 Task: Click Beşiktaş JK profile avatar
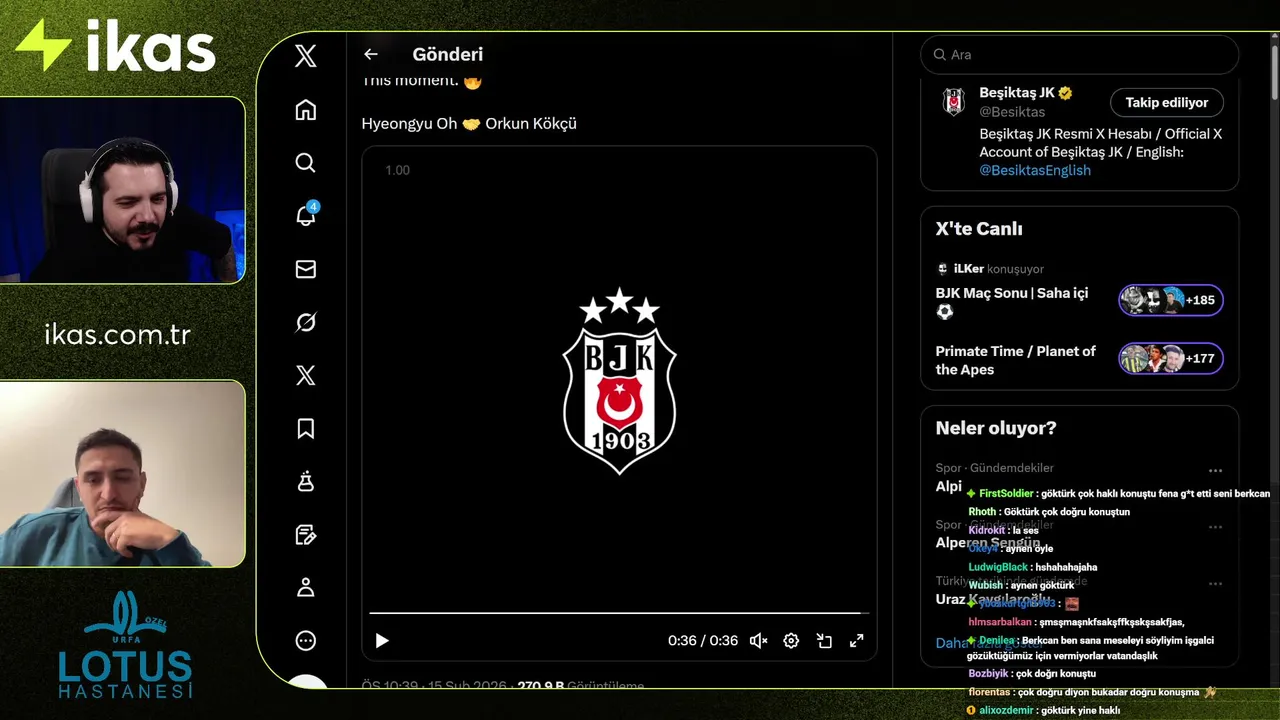coord(954,102)
